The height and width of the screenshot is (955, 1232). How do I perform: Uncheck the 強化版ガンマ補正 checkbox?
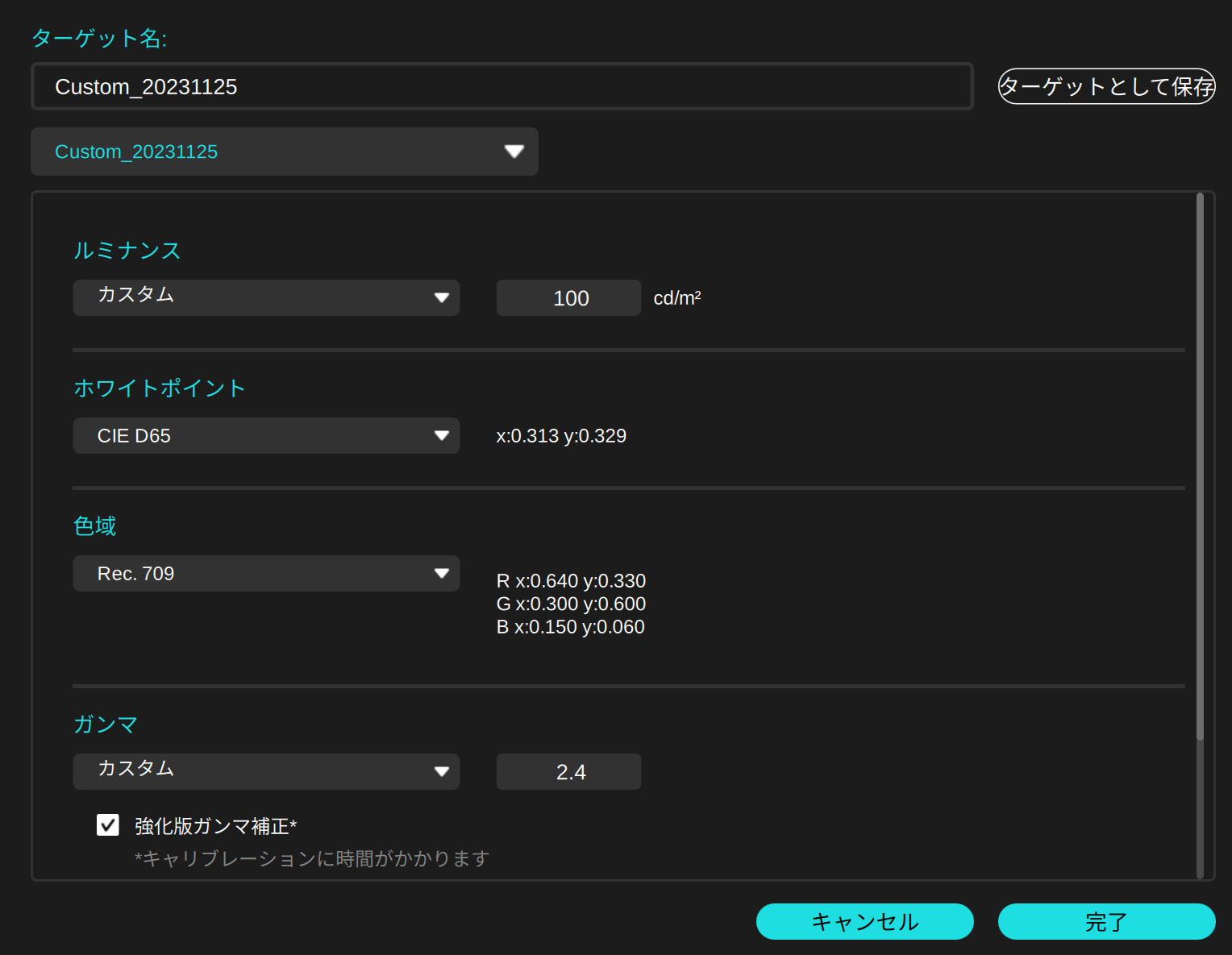[108, 825]
